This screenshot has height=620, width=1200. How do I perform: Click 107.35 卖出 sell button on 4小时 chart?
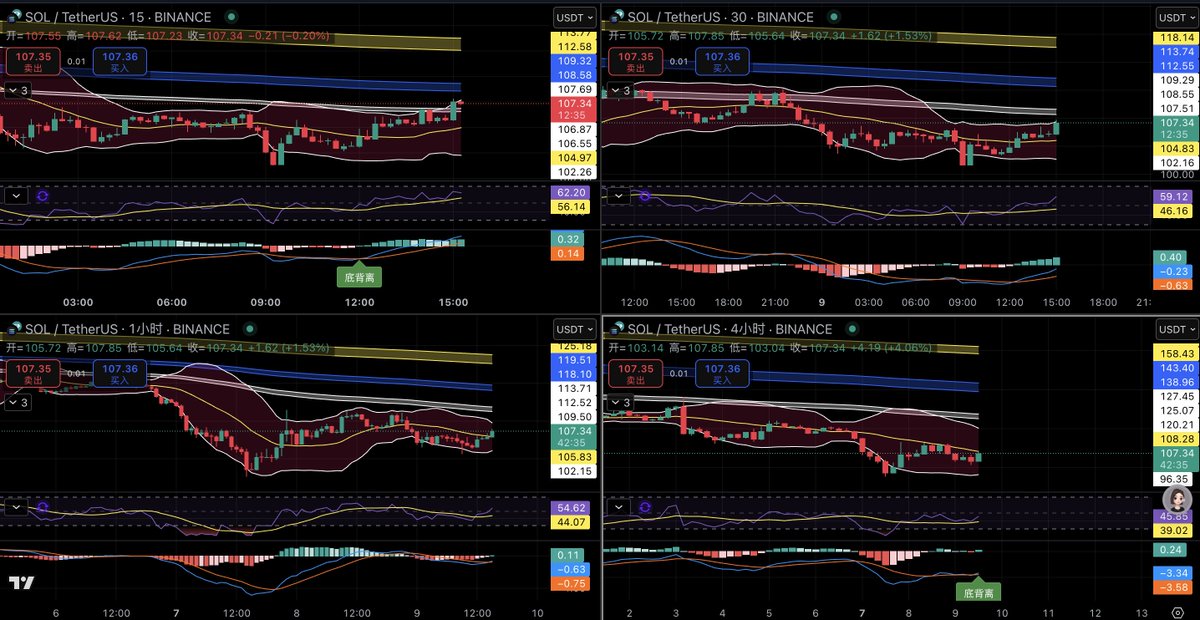pyautogui.click(x=635, y=373)
